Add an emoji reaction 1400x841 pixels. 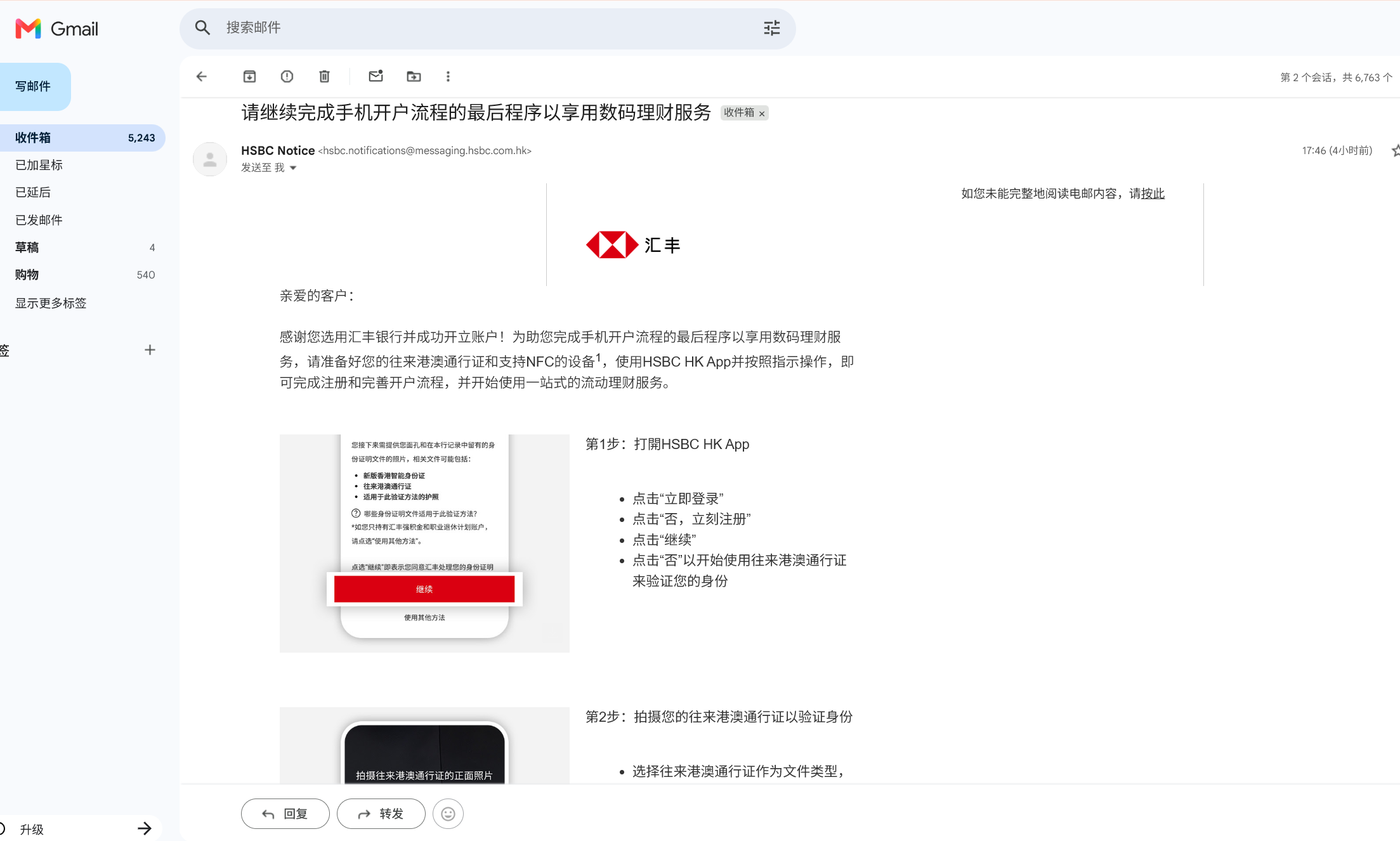click(448, 814)
